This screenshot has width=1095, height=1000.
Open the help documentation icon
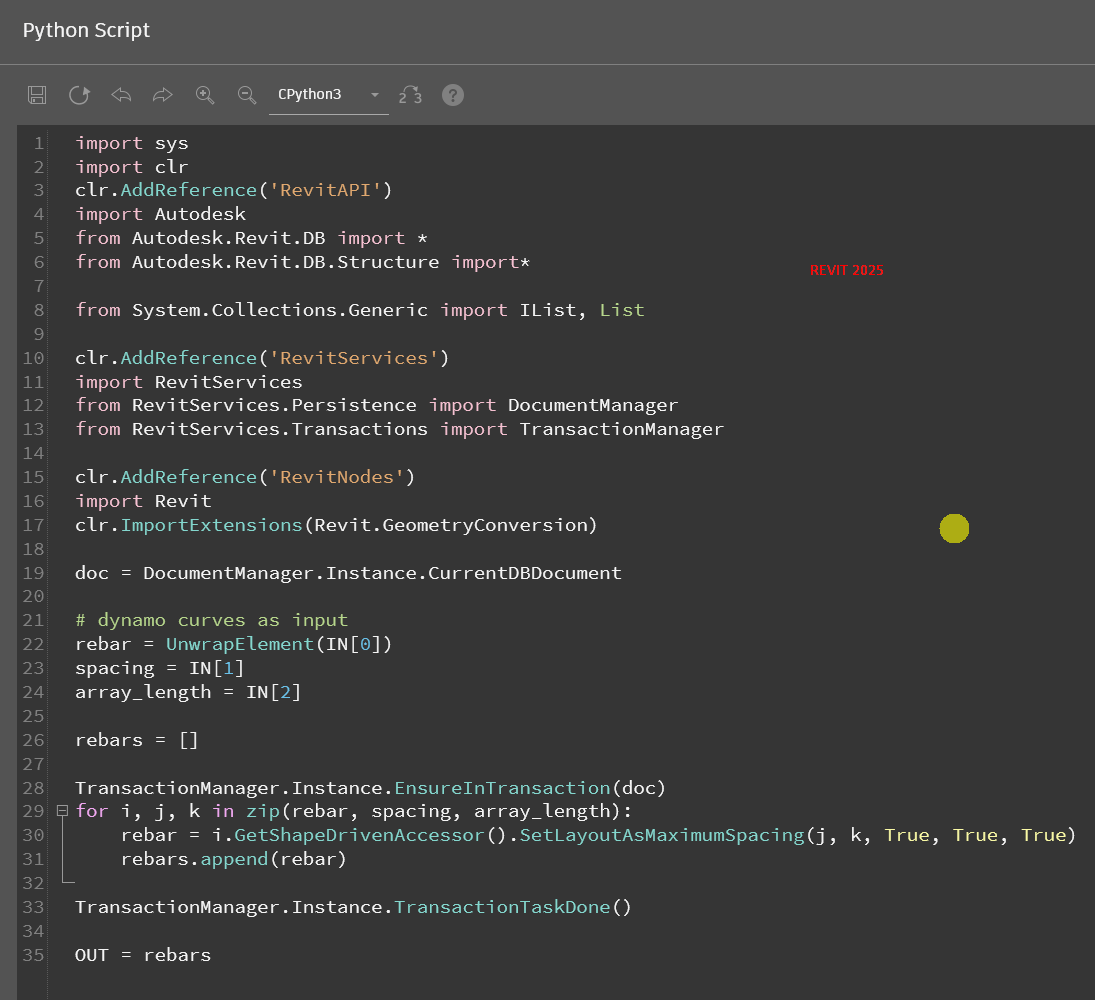click(x=453, y=95)
